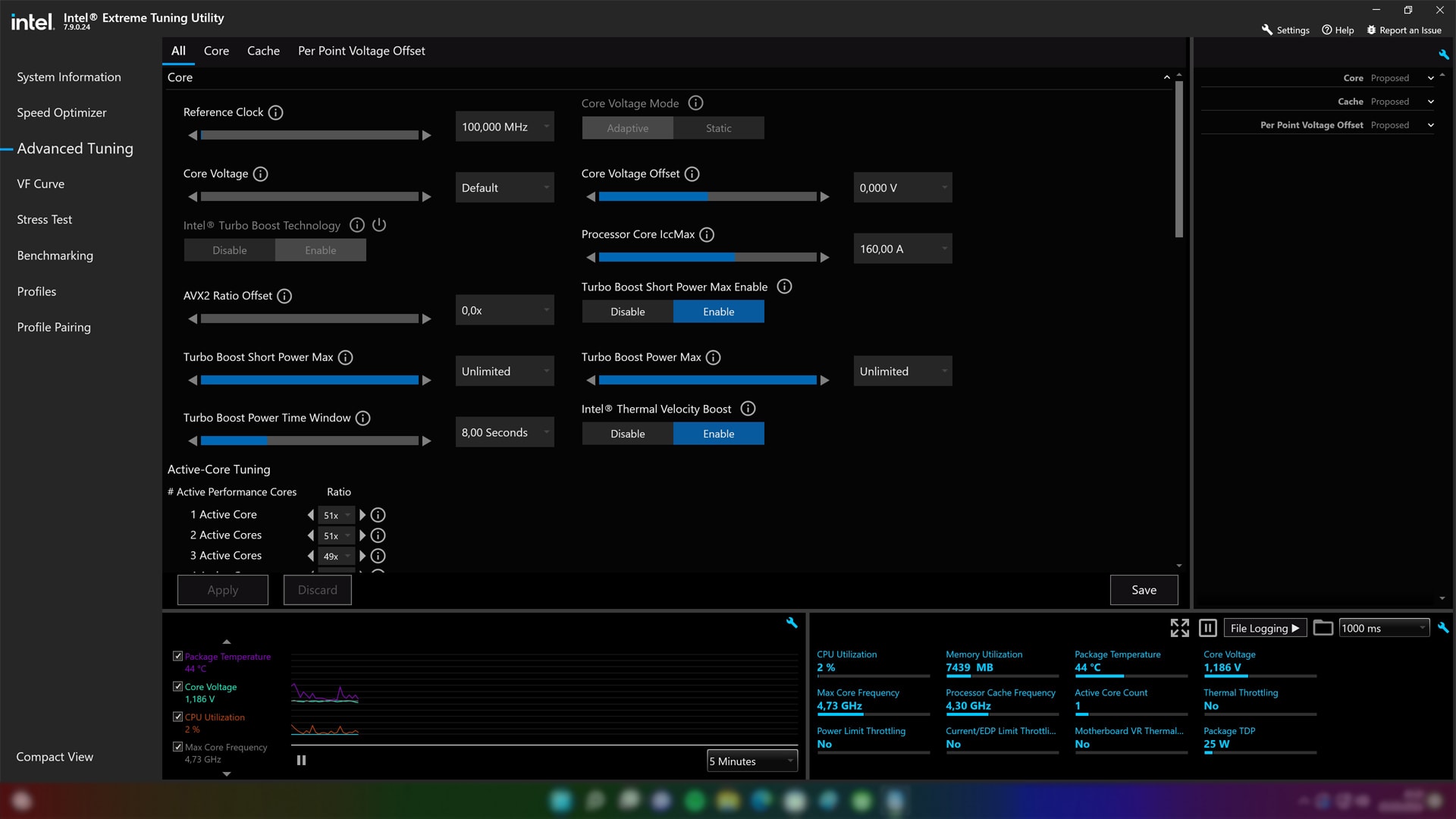Enable Intel Thermal Velocity Boost
The height and width of the screenshot is (819, 1456).
point(719,434)
